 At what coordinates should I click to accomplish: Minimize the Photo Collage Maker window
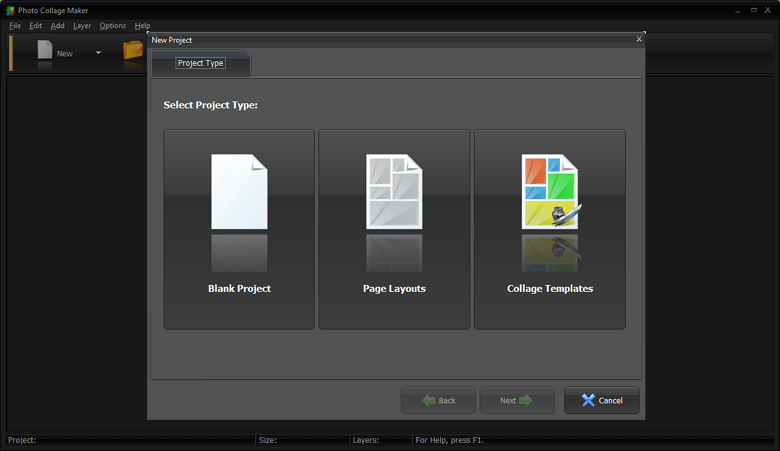[x=738, y=10]
